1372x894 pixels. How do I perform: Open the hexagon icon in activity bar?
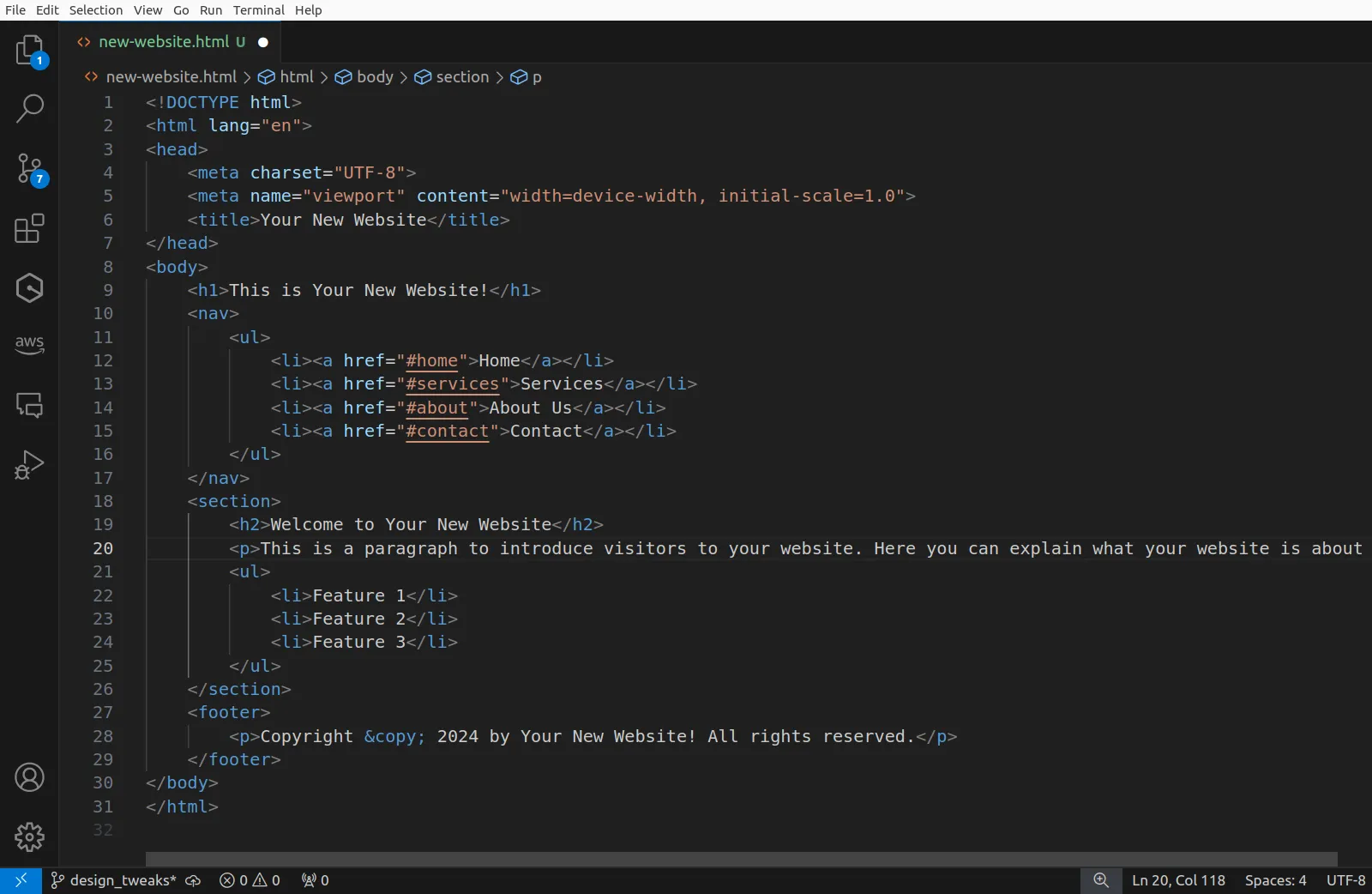pos(30,287)
